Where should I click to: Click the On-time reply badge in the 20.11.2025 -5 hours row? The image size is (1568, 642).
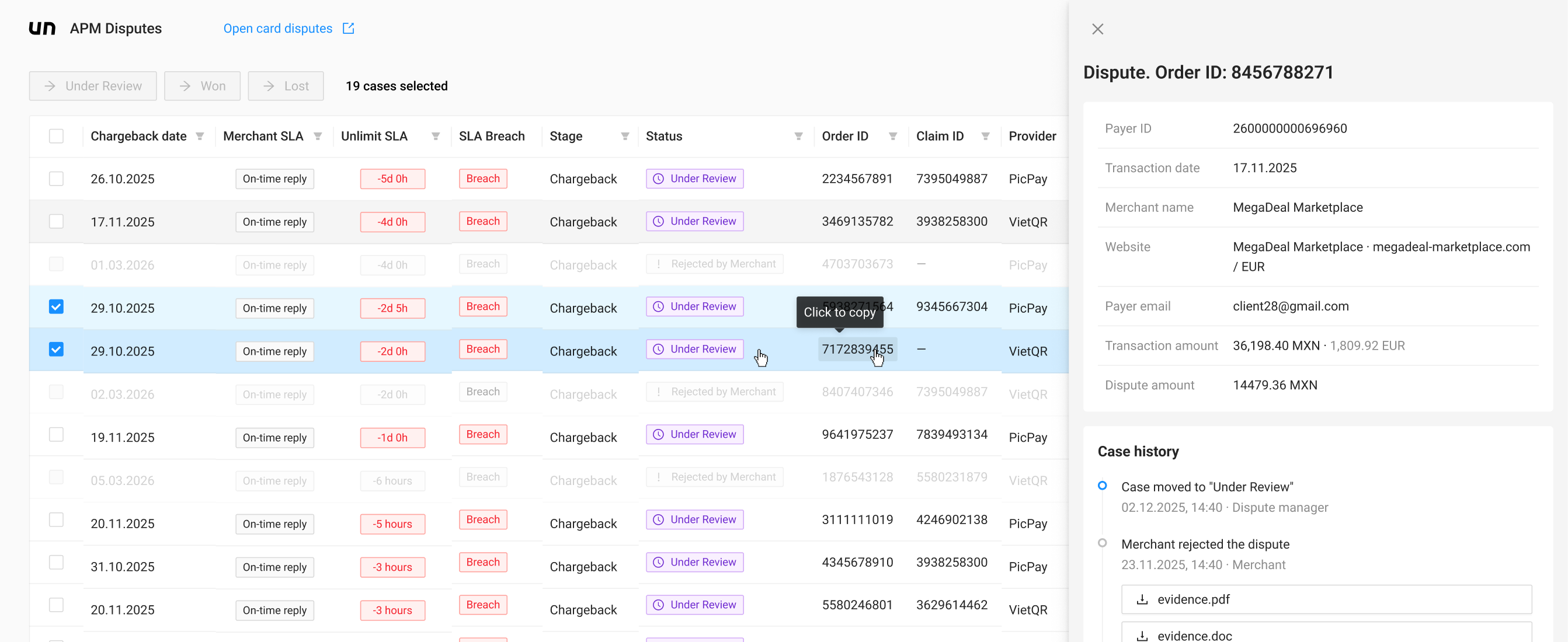coord(274,524)
